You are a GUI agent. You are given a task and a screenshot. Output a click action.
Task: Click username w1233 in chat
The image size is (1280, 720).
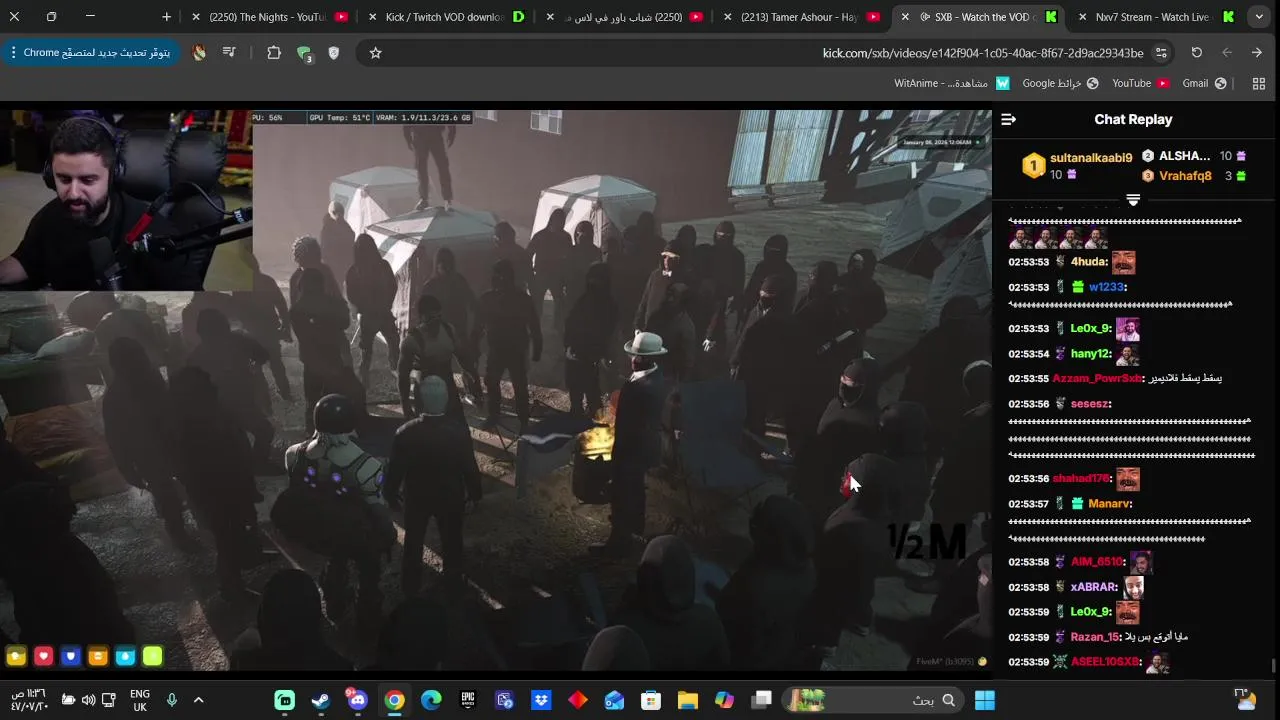[1107, 287]
